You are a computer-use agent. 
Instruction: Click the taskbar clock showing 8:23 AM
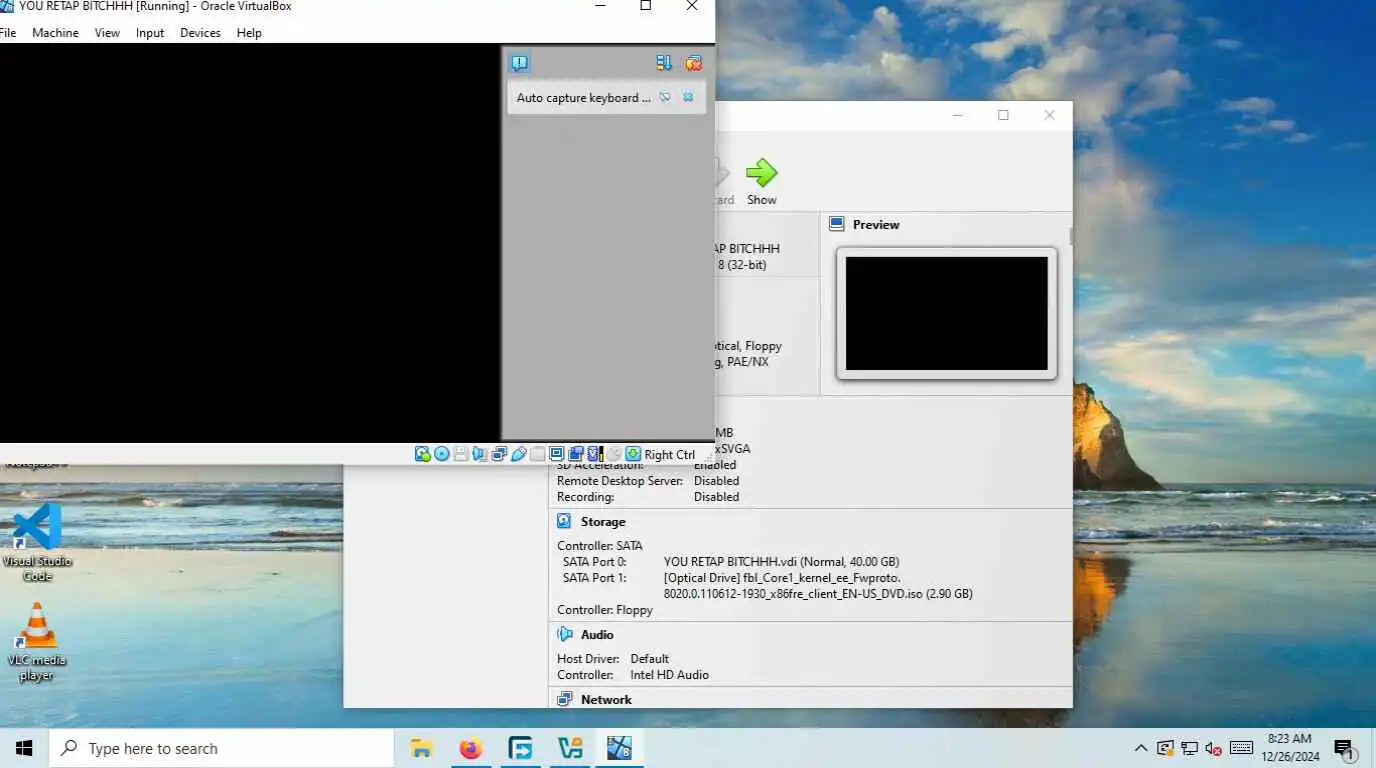pos(1290,748)
